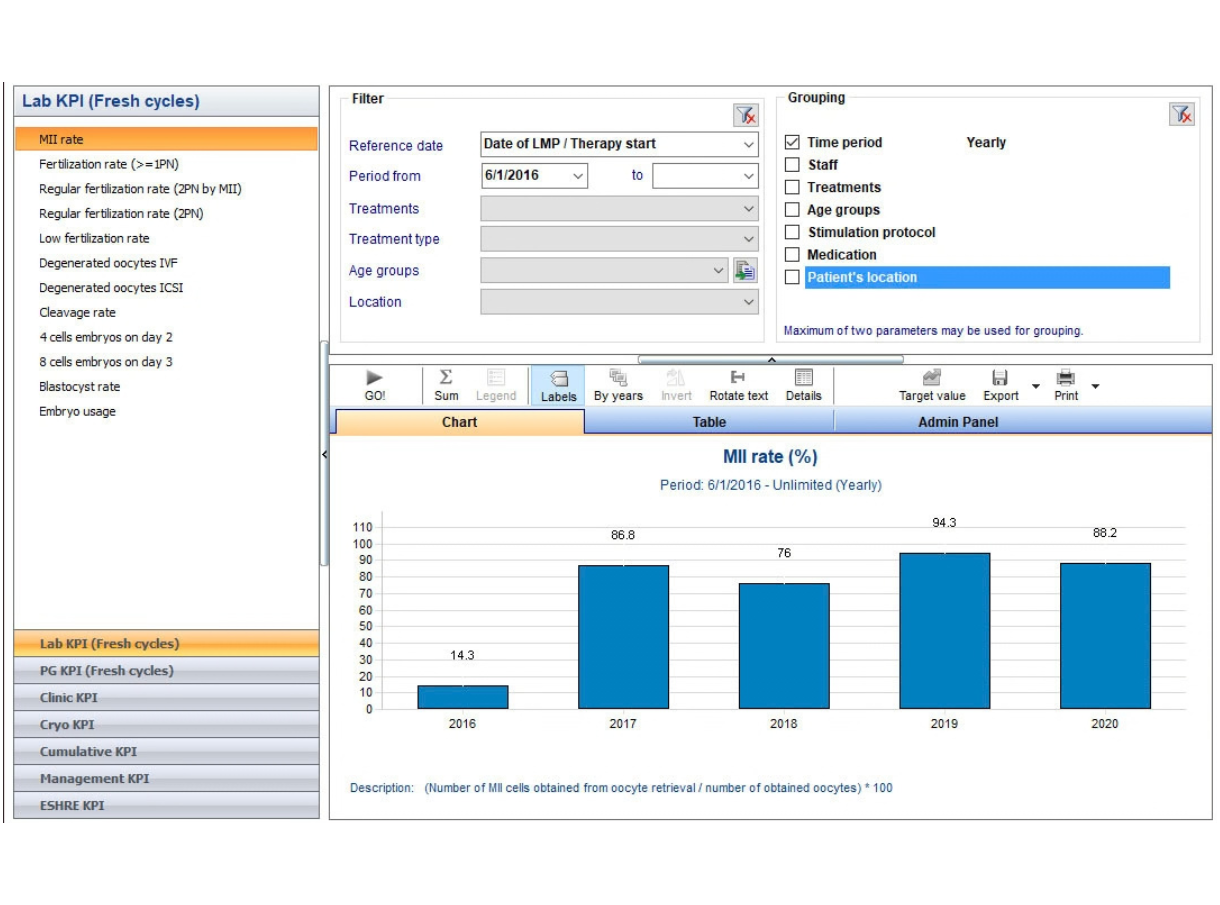Click the Export disk icon
This screenshot has height=905, width=1220.
[999, 378]
